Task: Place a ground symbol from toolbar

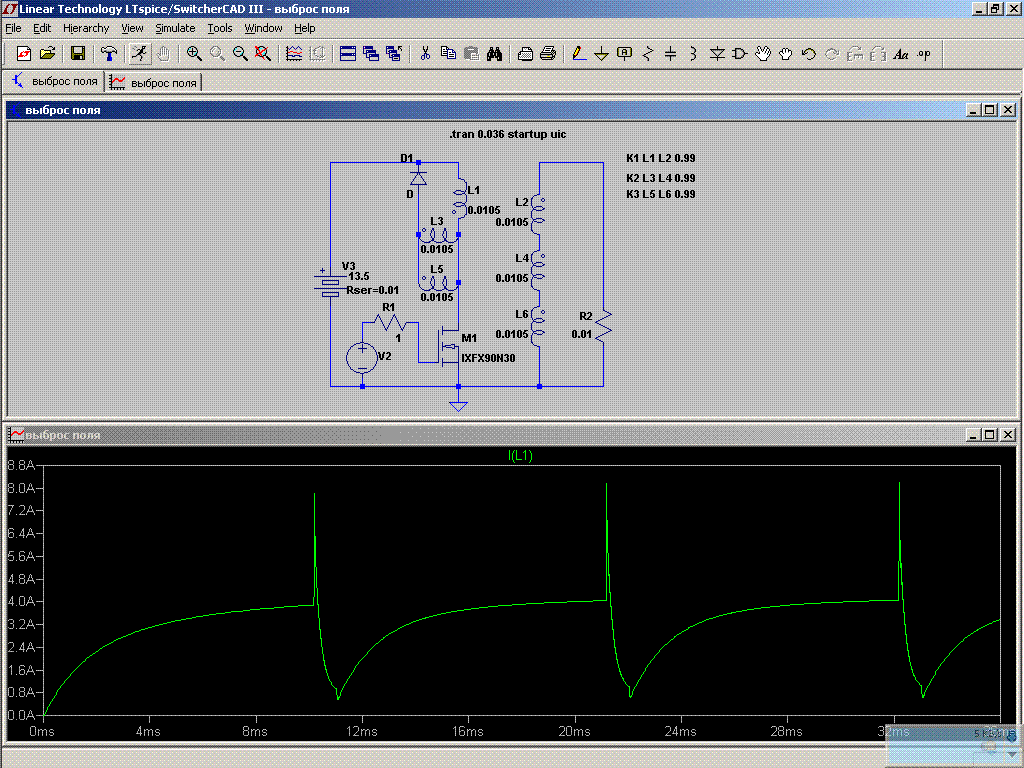Action: coord(601,54)
